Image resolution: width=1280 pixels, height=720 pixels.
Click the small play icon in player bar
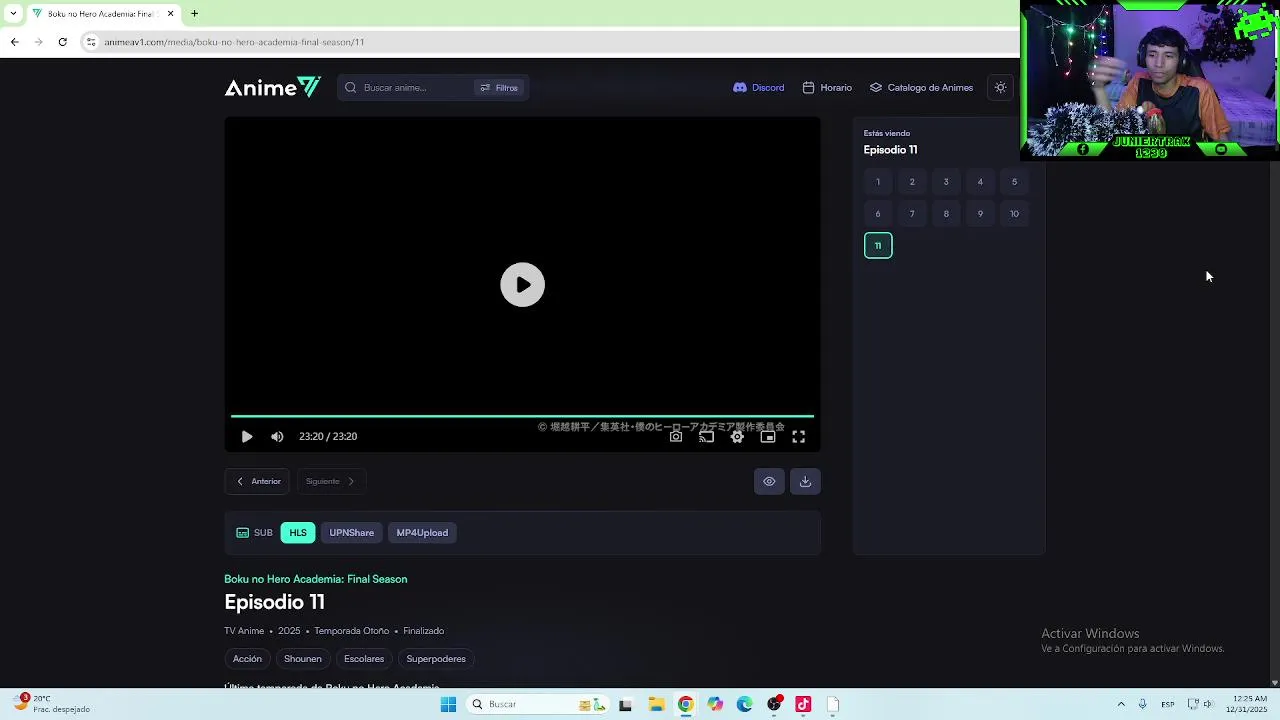click(247, 437)
